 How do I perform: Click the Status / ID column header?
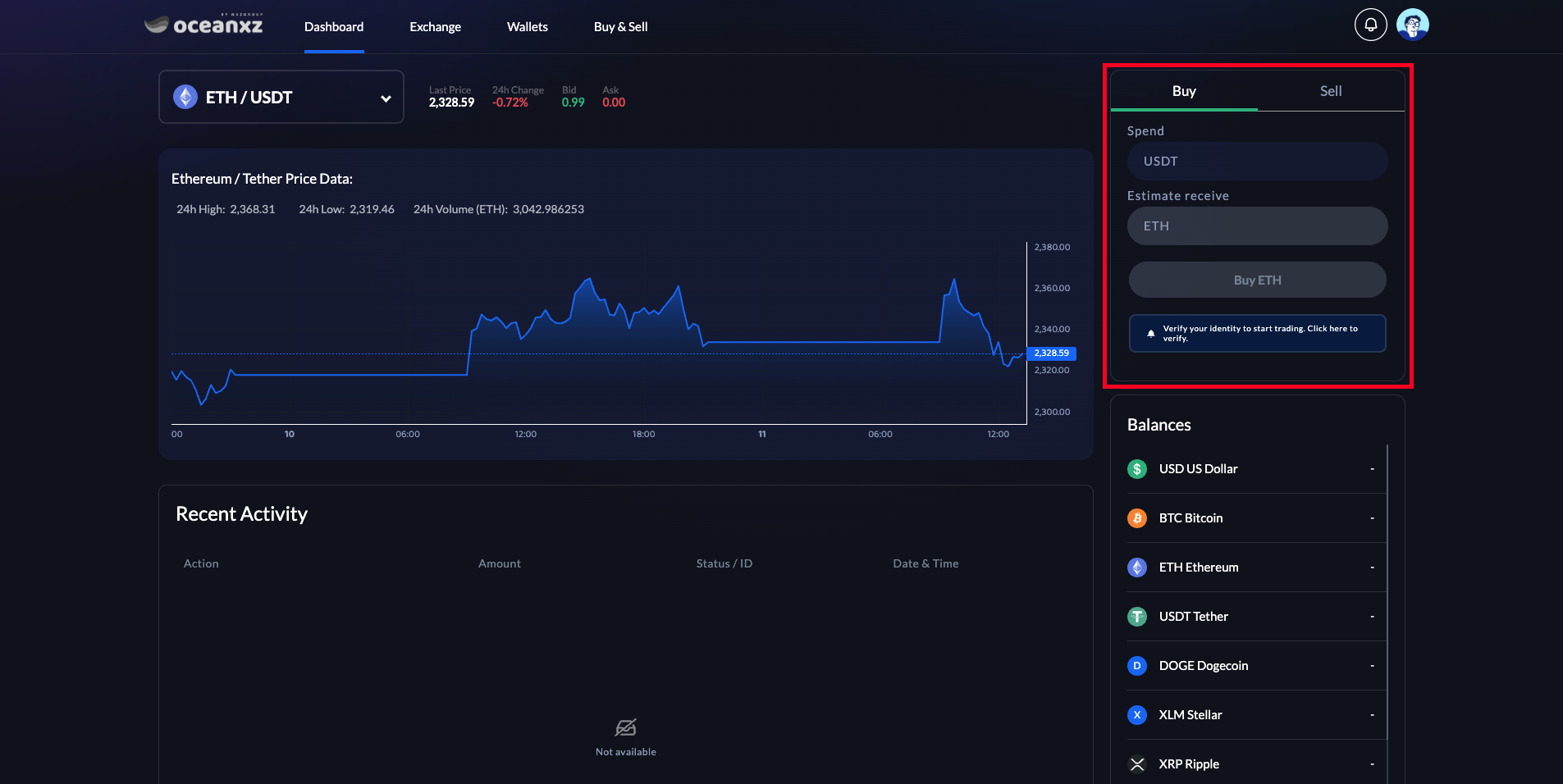coord(724,563)
